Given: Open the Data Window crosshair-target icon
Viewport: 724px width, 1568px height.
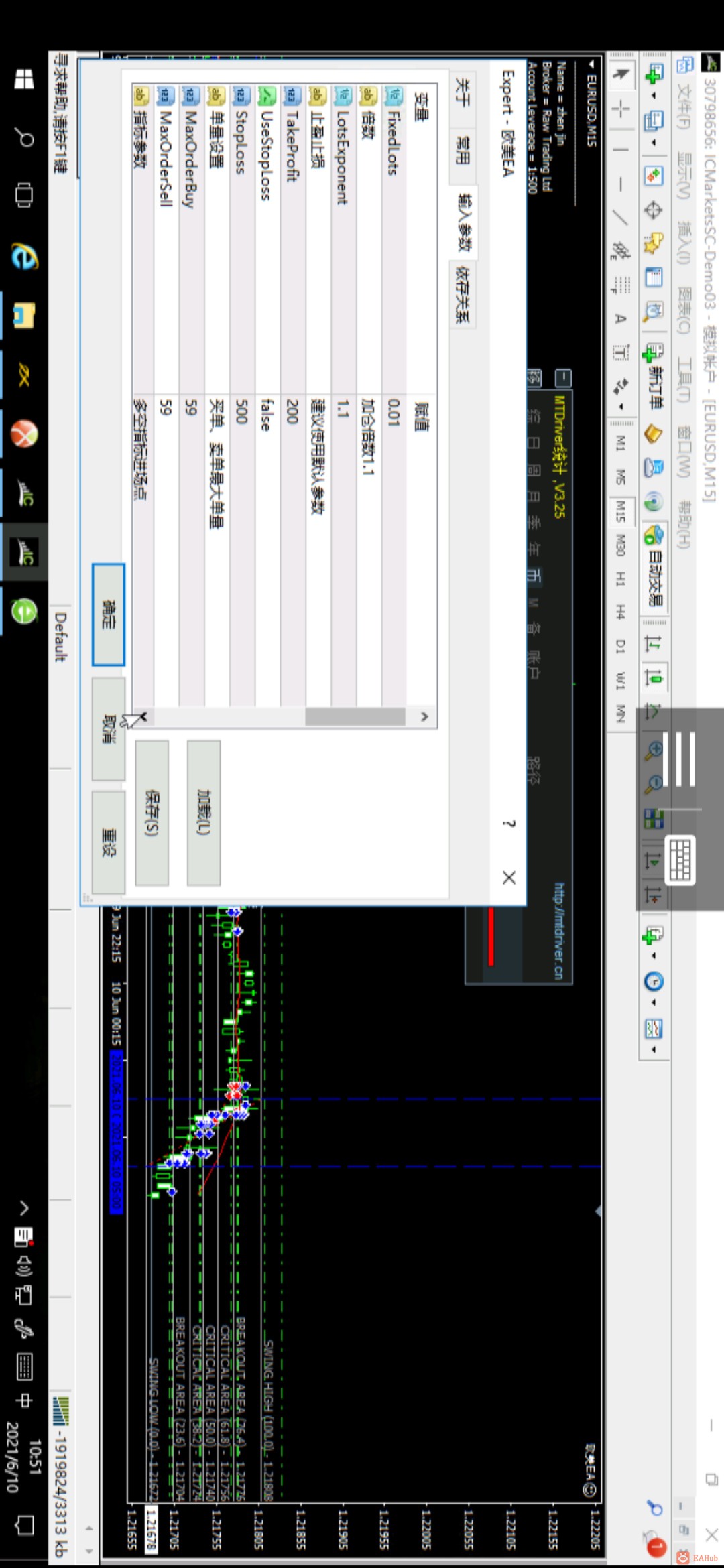Looking at the screenshot, I should 654,210.
